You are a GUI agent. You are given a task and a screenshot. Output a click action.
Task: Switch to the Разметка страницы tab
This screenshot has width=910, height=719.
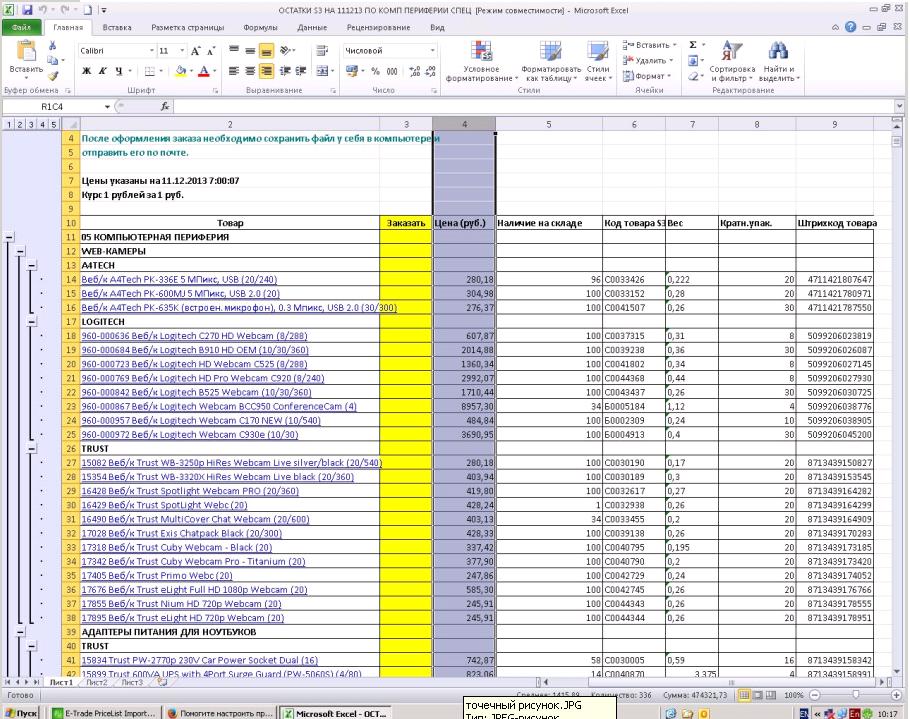187,27
